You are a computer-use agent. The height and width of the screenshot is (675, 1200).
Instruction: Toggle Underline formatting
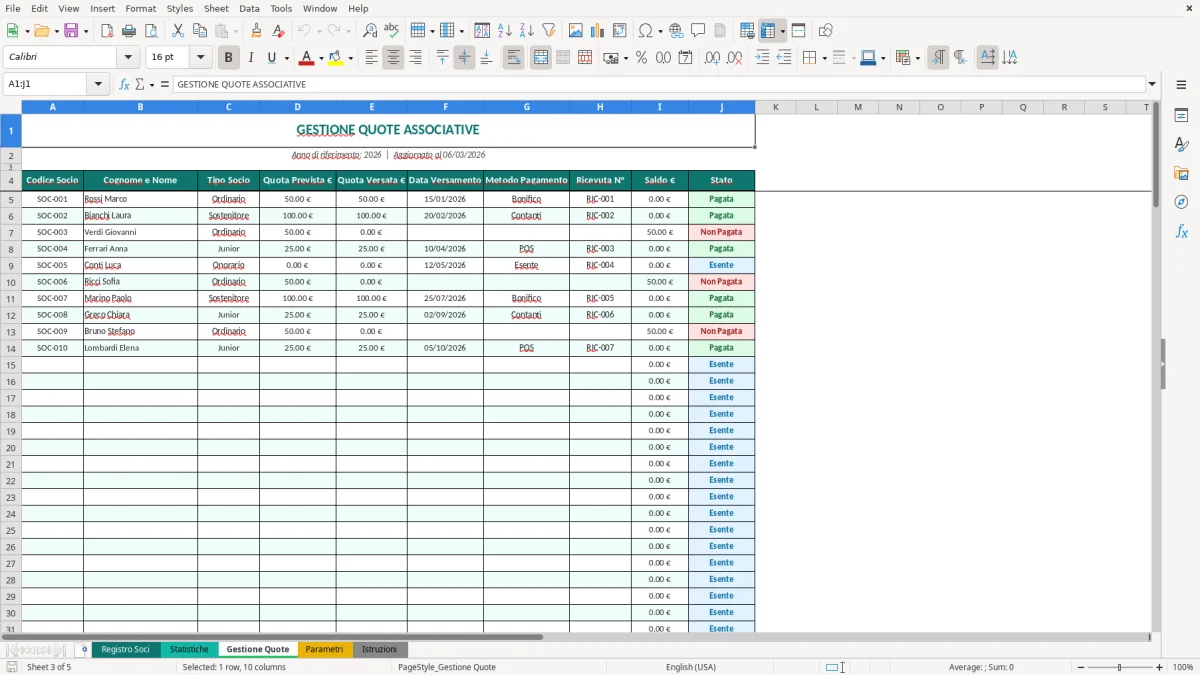tap(273, 58)
